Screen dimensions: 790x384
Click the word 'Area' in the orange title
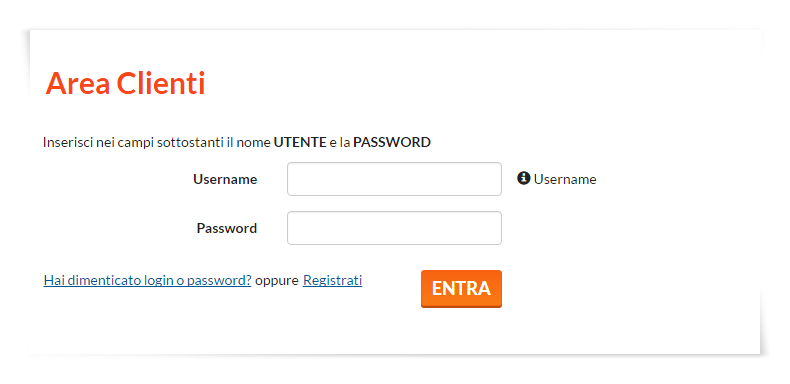coord(78,83)
